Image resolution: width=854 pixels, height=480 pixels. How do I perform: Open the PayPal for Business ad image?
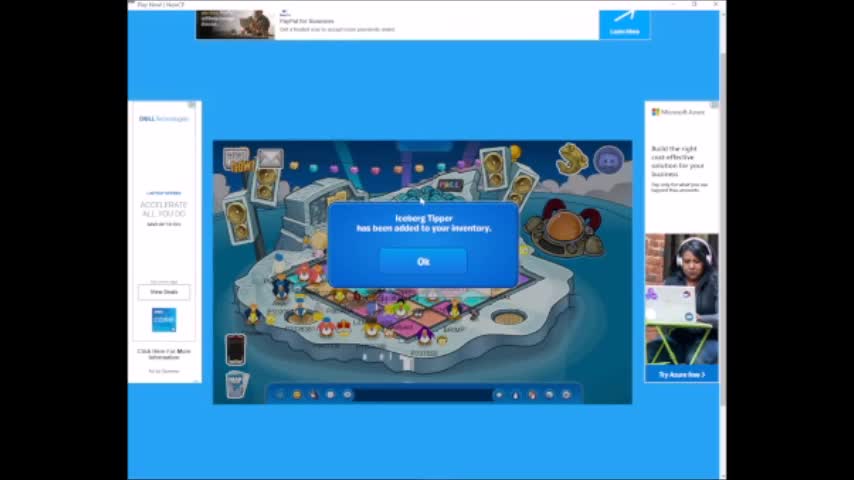235,25
